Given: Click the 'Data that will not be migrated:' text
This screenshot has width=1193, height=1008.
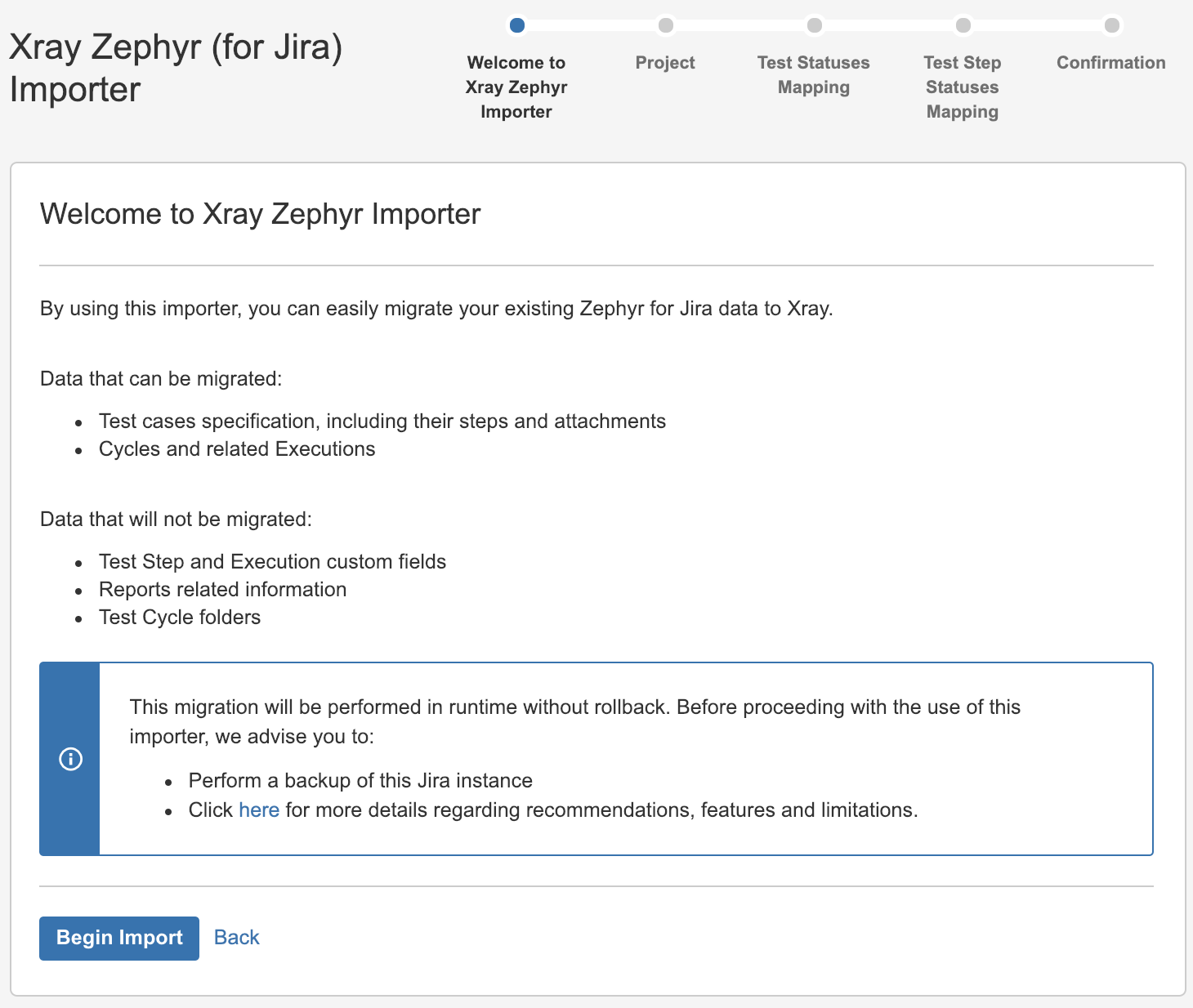Looking at the screenshot, I should click(x=176, y=520).
